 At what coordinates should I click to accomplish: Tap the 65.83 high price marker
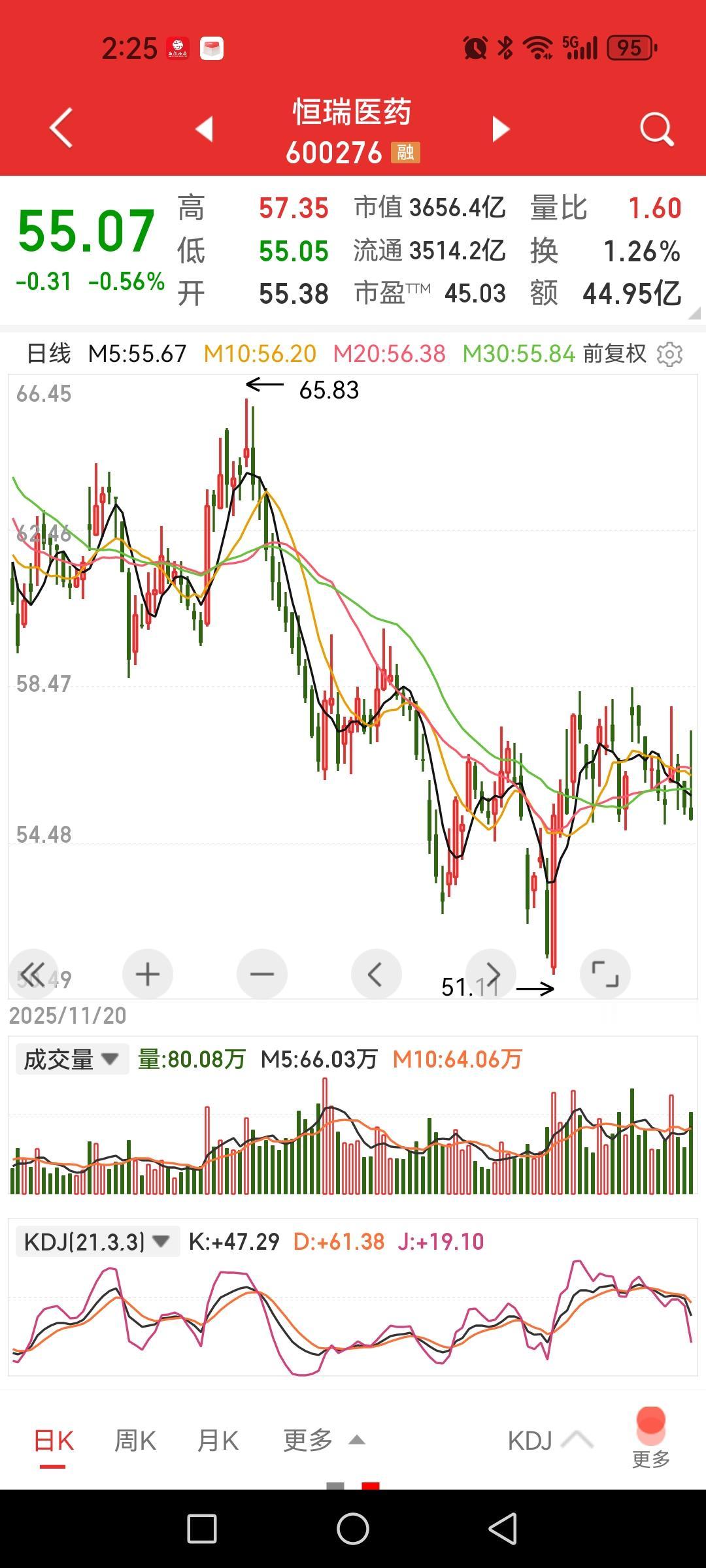(329, 390)
